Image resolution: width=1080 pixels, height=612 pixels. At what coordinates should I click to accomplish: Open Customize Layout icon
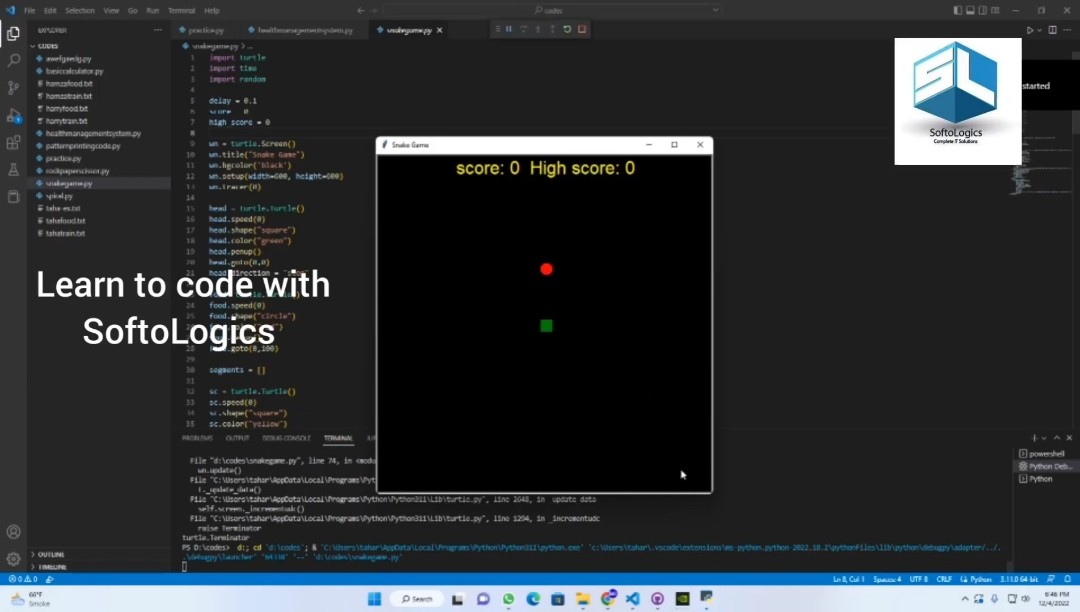995,10
